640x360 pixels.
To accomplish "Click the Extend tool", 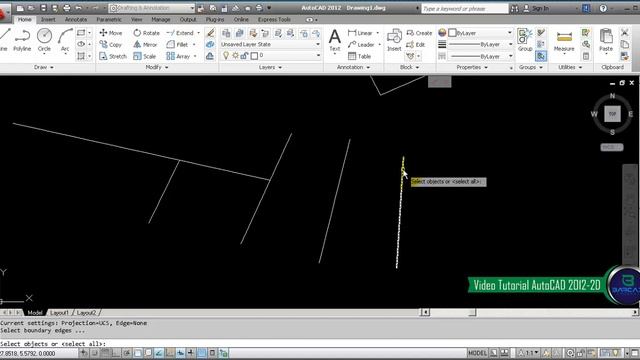I will [180, 33].
